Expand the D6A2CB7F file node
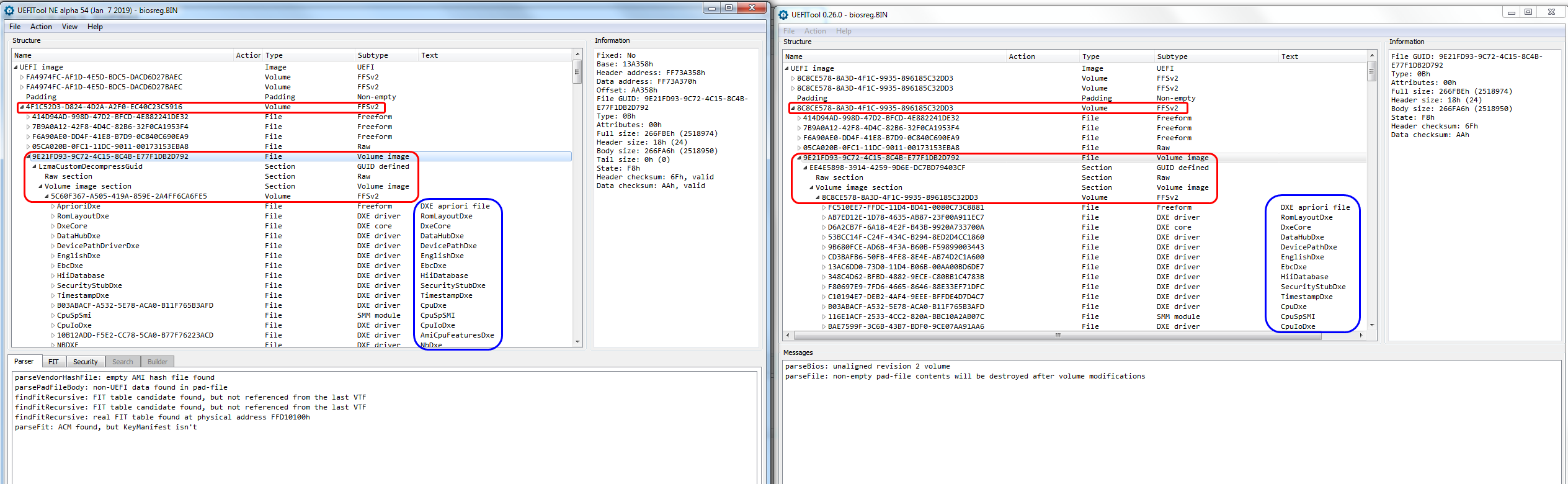The width and height of the screenshot is (1568, 484). [x=824, y=227]
